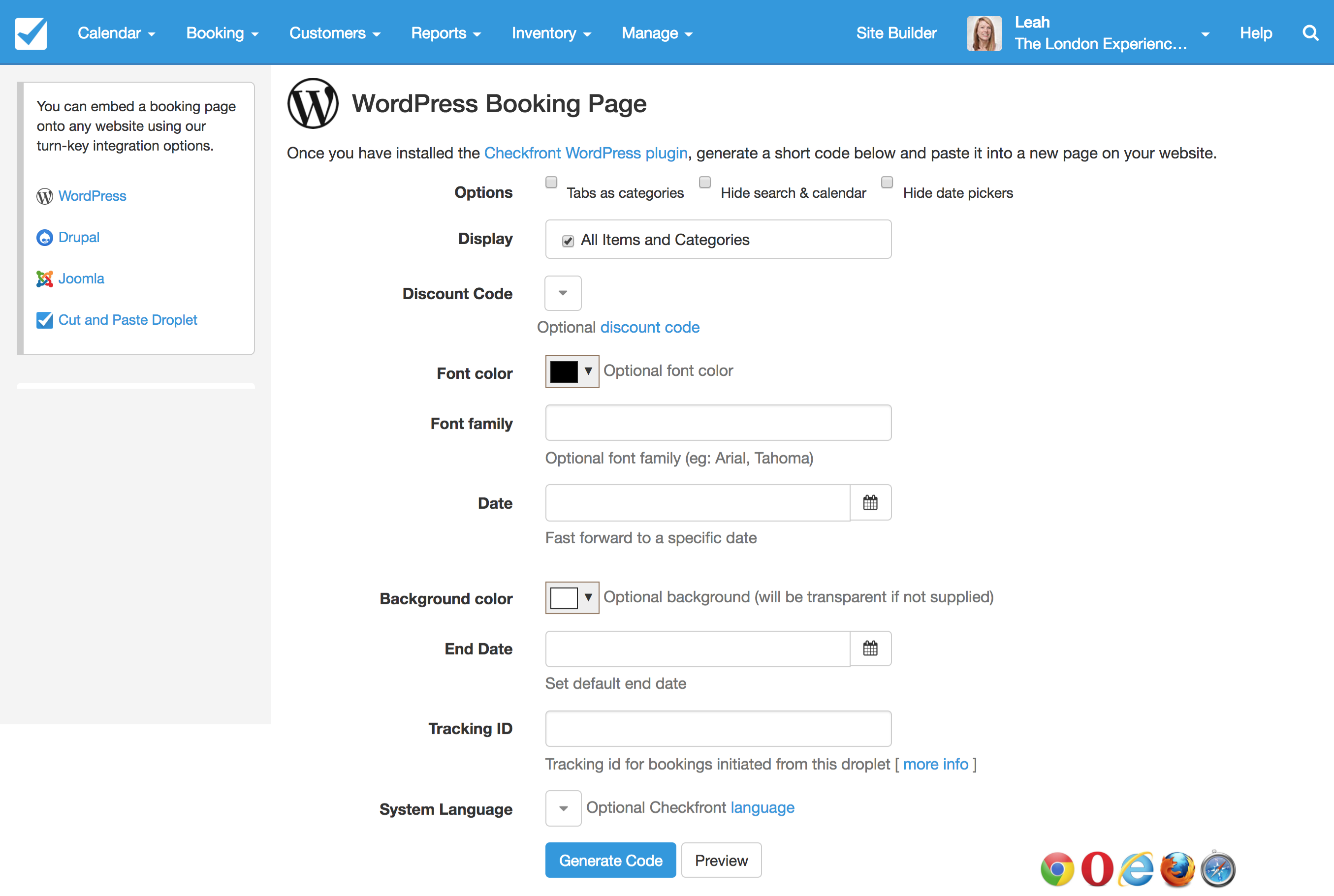Open the discount code help link
The height and width of the screenshot is (896, 1334).
click(x=650, y=327)
